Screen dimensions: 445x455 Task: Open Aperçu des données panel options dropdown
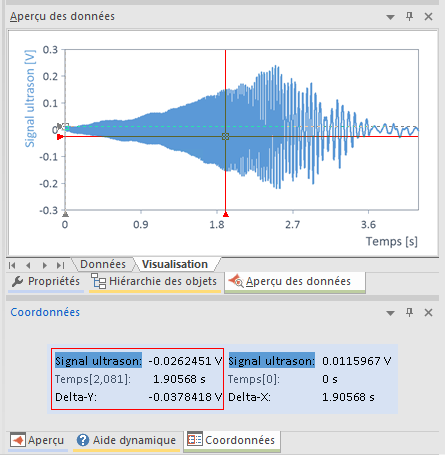[x=390, y=17]
